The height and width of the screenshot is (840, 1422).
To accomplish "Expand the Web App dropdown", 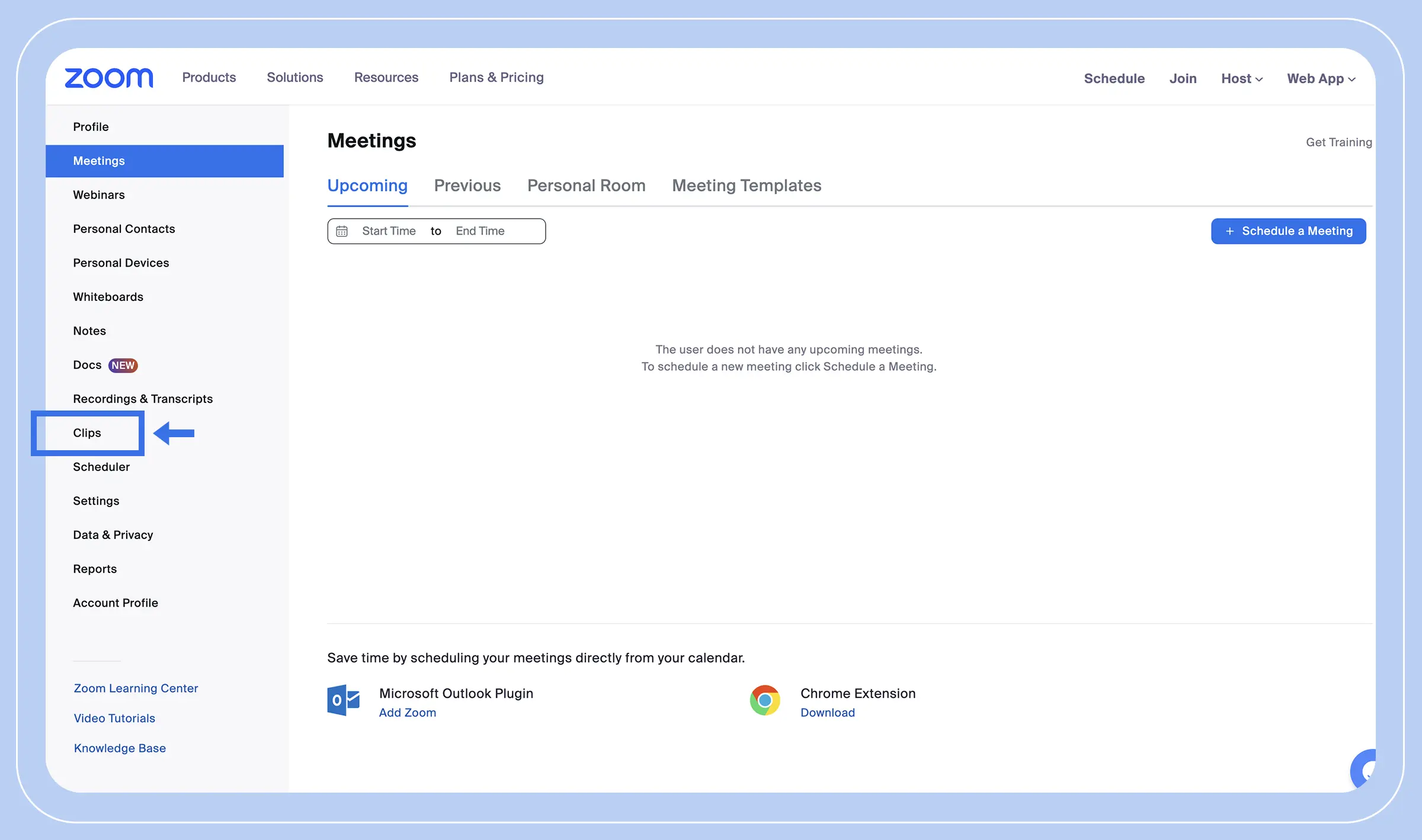I will click(x=1321, y=79).
